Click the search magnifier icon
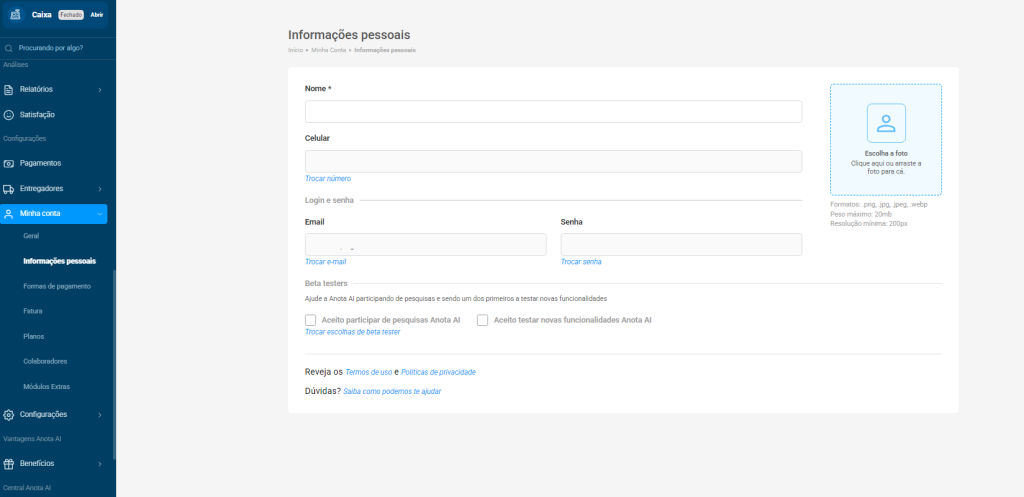 coord(9,48)
